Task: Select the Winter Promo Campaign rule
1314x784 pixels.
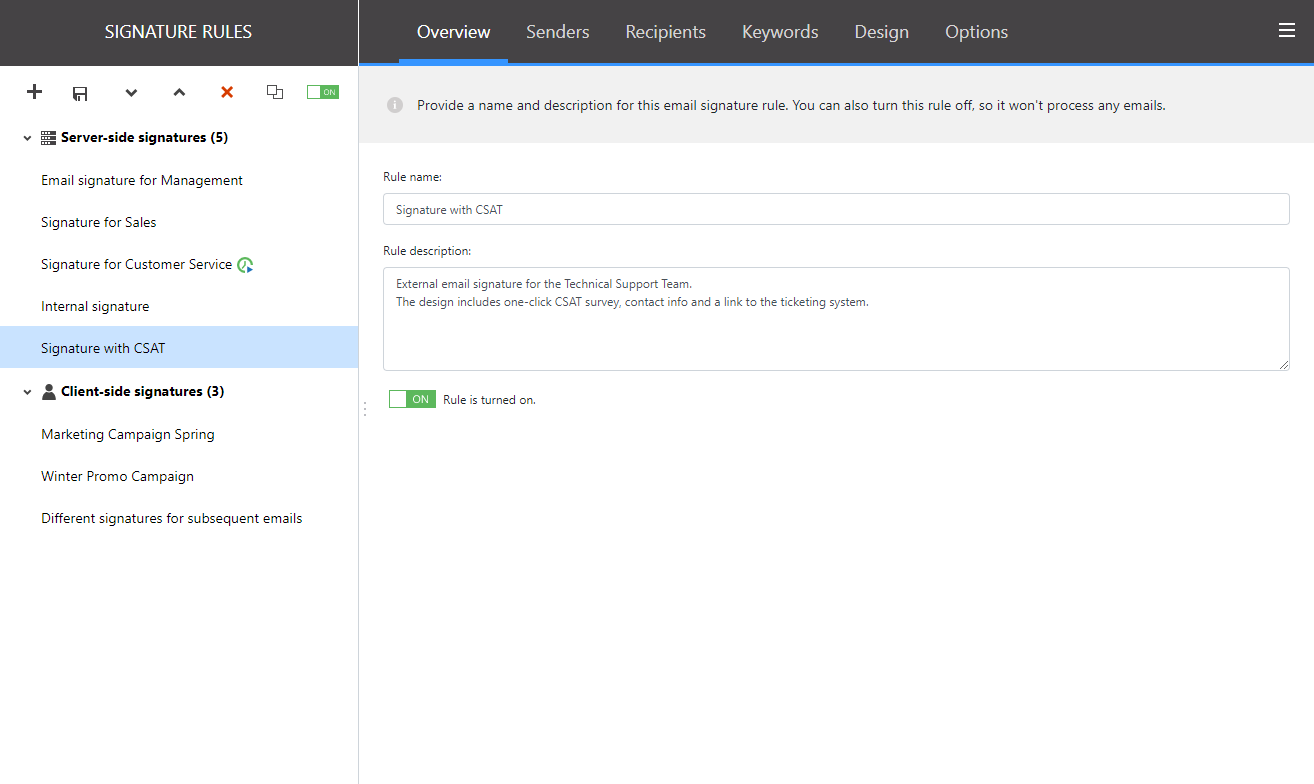Action: [116, 475]
